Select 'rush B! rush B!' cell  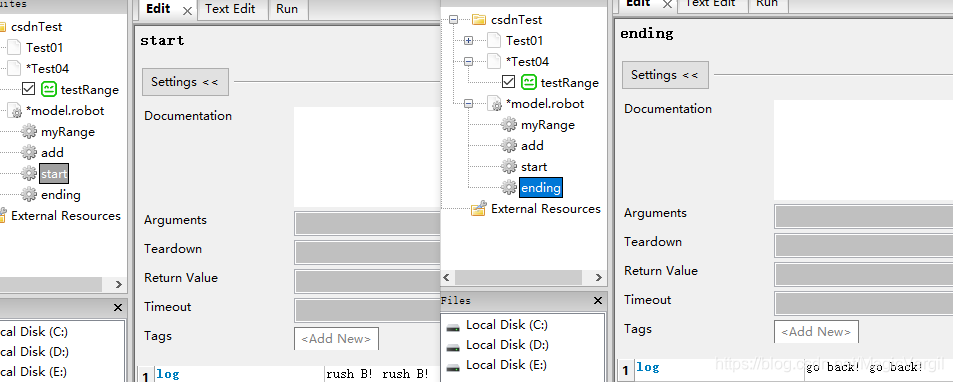pyautogui.click(x=382, y=374)
